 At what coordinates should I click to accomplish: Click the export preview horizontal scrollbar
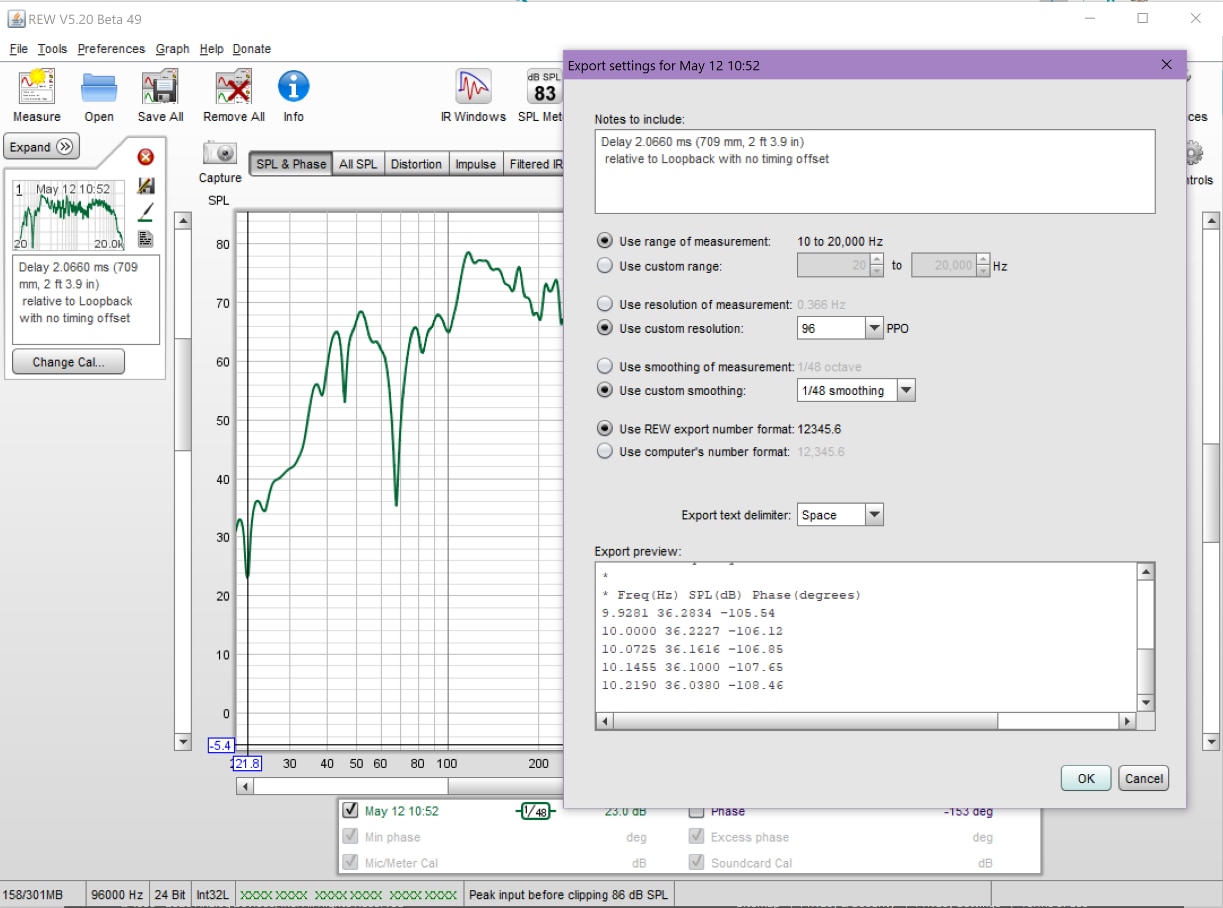[x=805, y=720]
